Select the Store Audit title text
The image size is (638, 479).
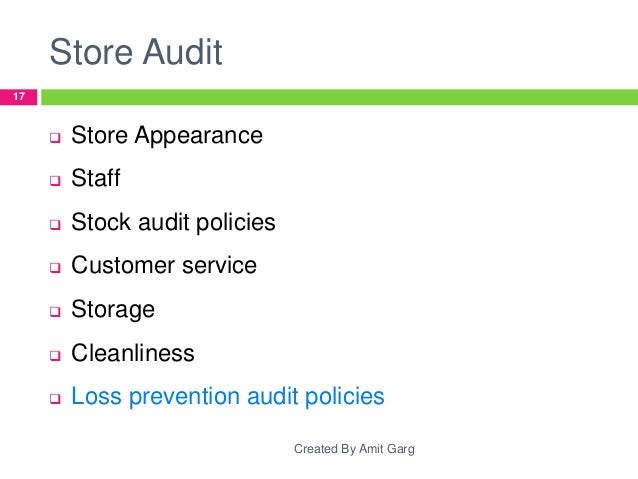click(x=136, y=52)
